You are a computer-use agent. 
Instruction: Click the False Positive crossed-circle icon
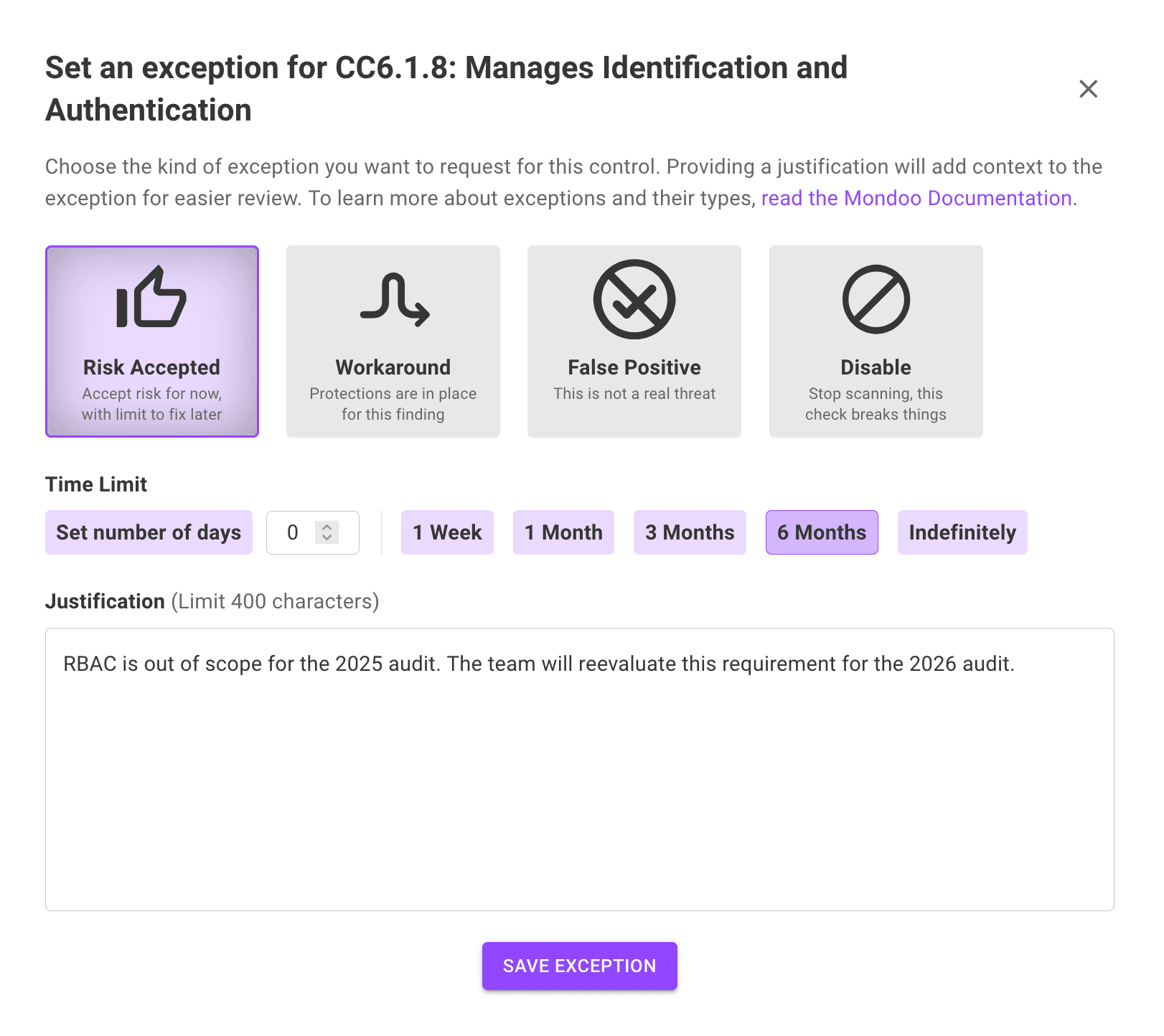click(x=634, y=299)
